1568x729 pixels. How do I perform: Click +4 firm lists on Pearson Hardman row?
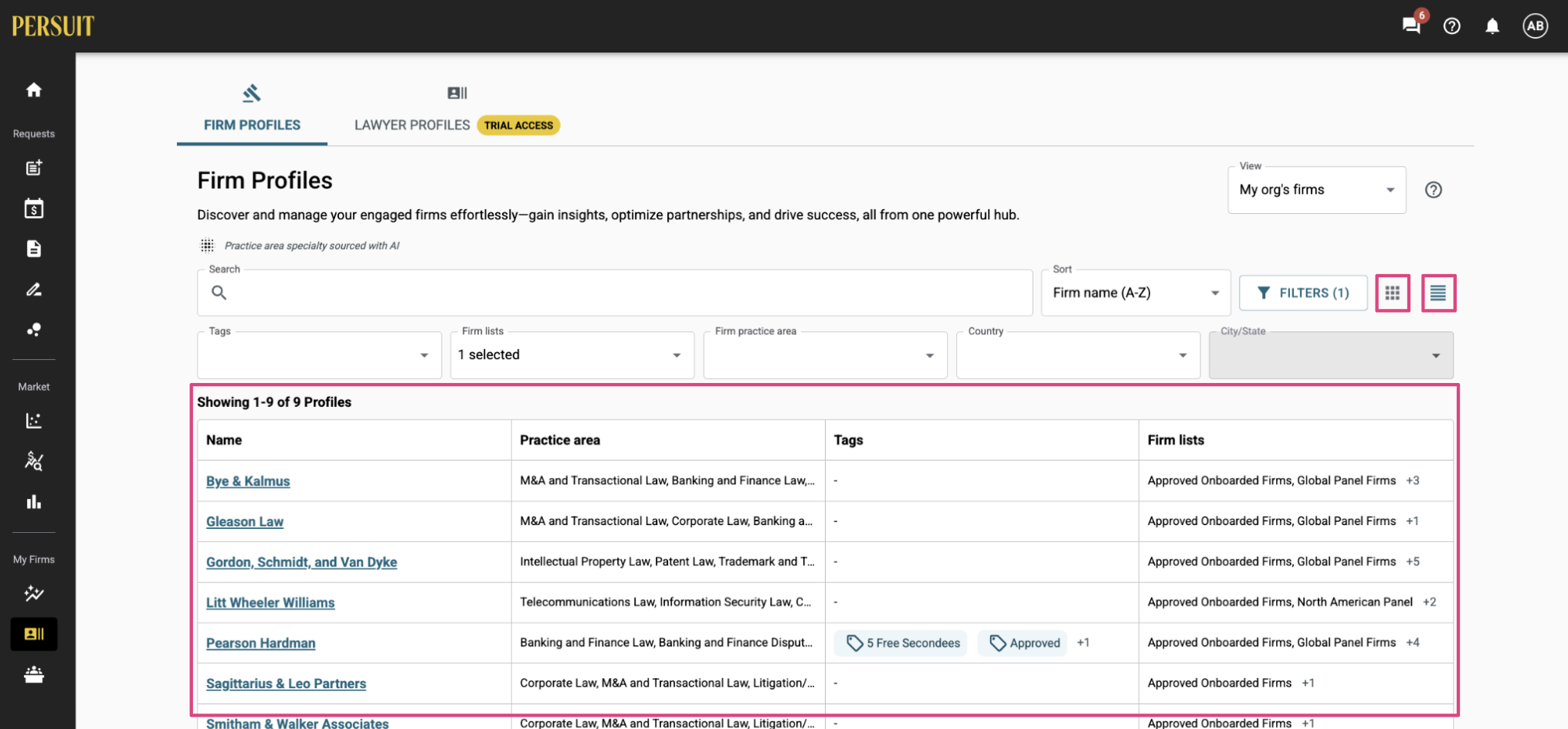tap(1413, 643)
